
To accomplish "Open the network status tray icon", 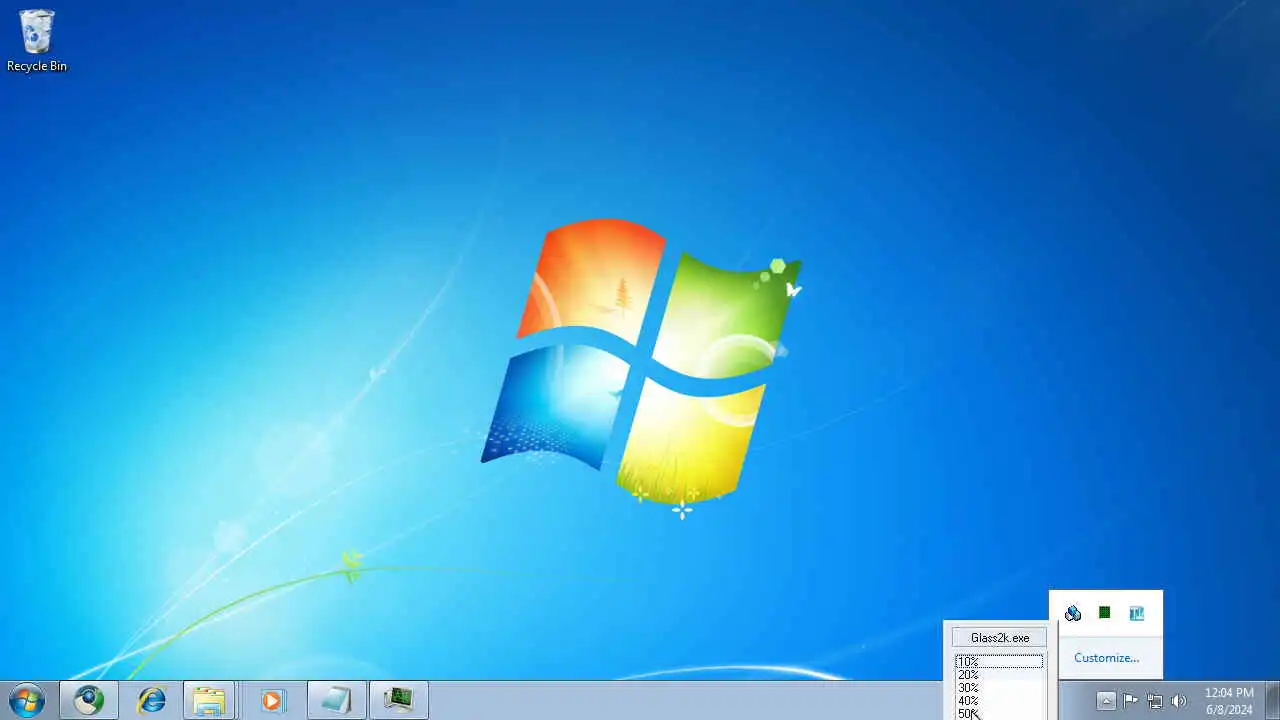I will (1155, 701).
